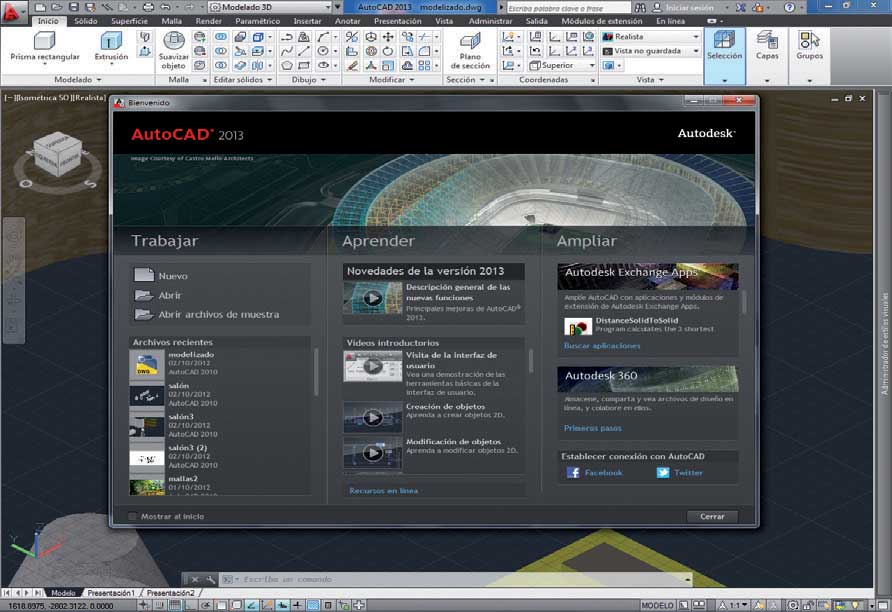Screen dimensions: 892x612
Task: Open the Grupos panel button
Action: point(810,56)
